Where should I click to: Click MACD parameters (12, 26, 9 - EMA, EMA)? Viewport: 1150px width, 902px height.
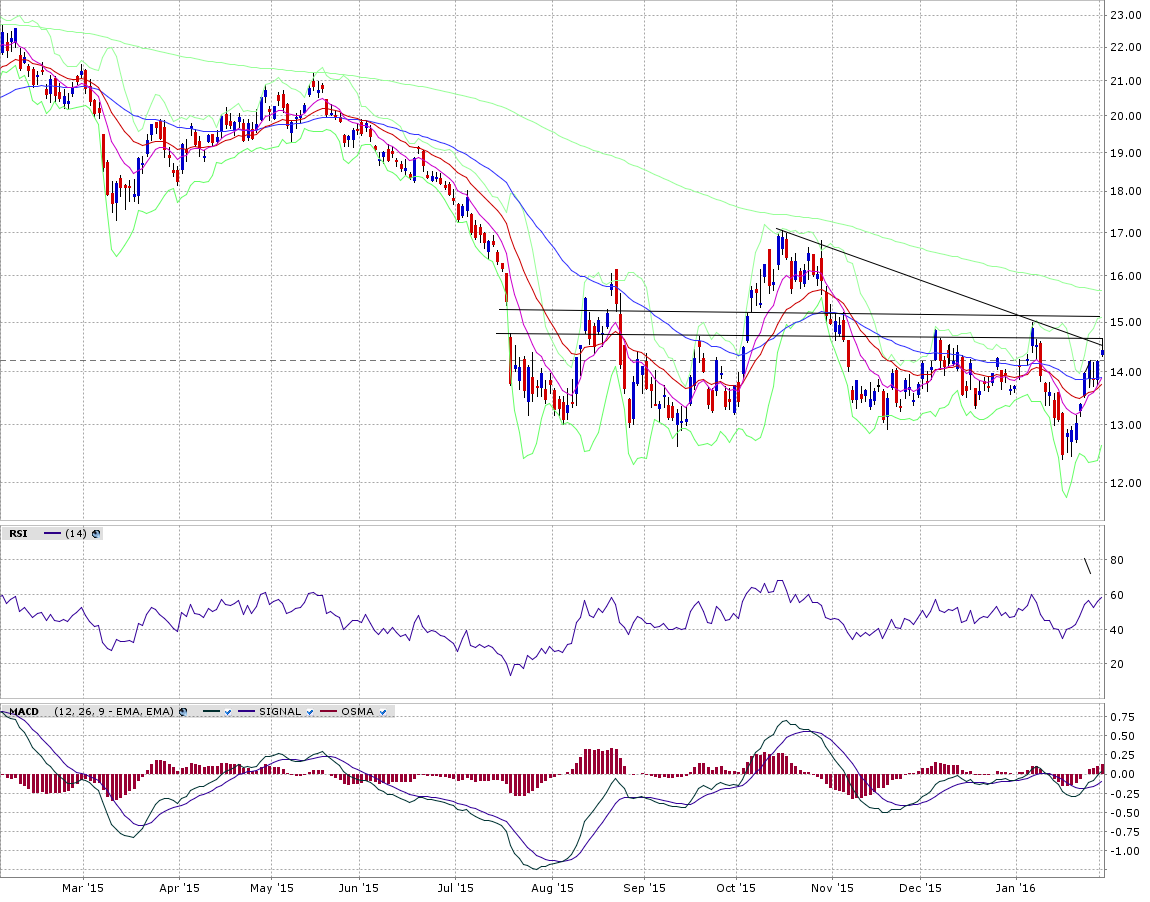click(114, 711)
